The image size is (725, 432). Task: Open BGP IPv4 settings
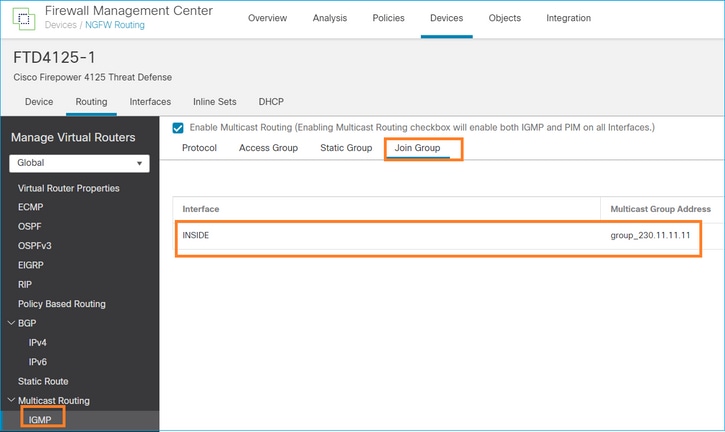click(x=37, y=343)
